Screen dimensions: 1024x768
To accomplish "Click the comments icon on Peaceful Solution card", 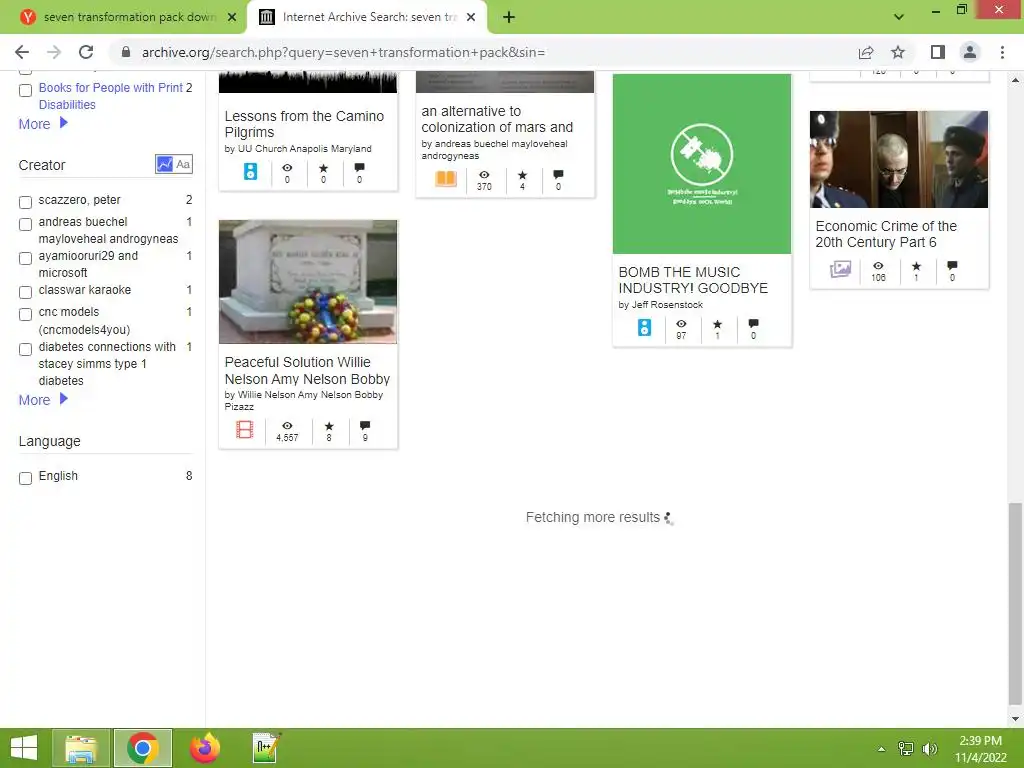I will click(x=365, y=426).
